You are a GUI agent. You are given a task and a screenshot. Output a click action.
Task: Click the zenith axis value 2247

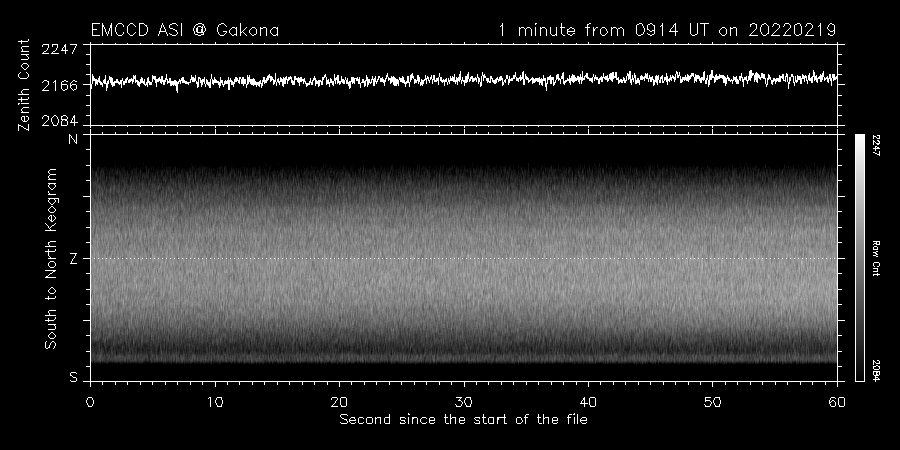59,49
